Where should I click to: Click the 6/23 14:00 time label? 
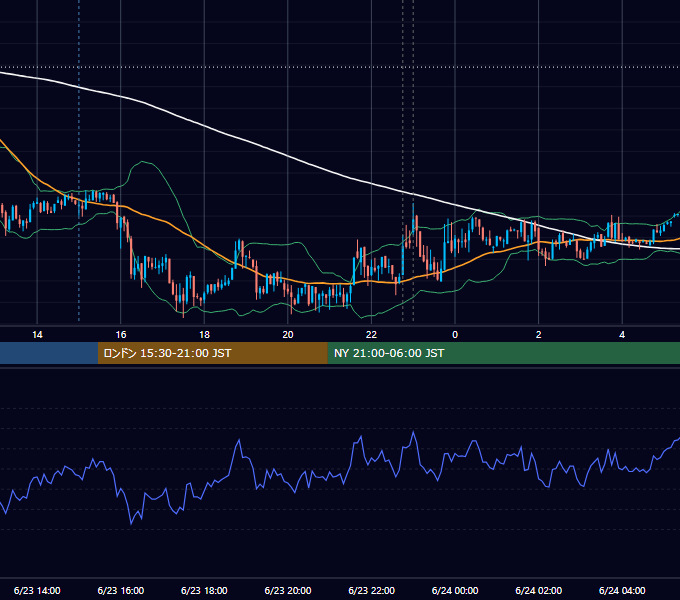[37, 590]
